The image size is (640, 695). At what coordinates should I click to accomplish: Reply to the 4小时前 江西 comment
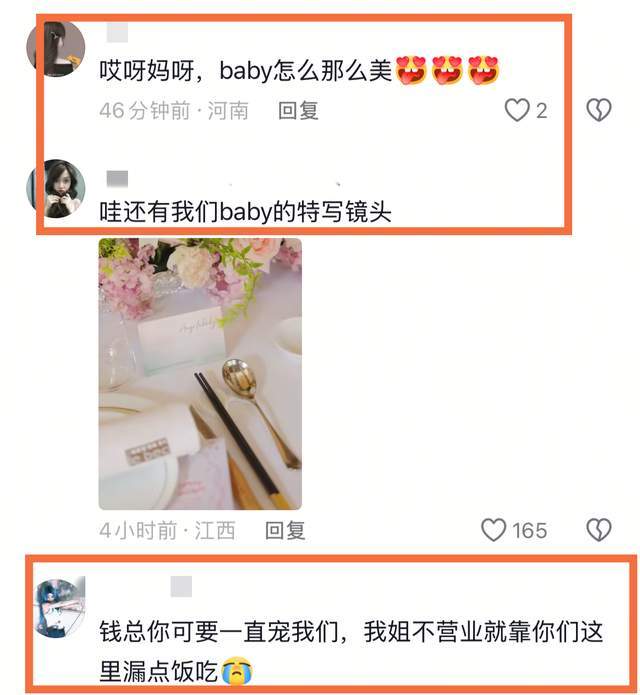[285, 530]
